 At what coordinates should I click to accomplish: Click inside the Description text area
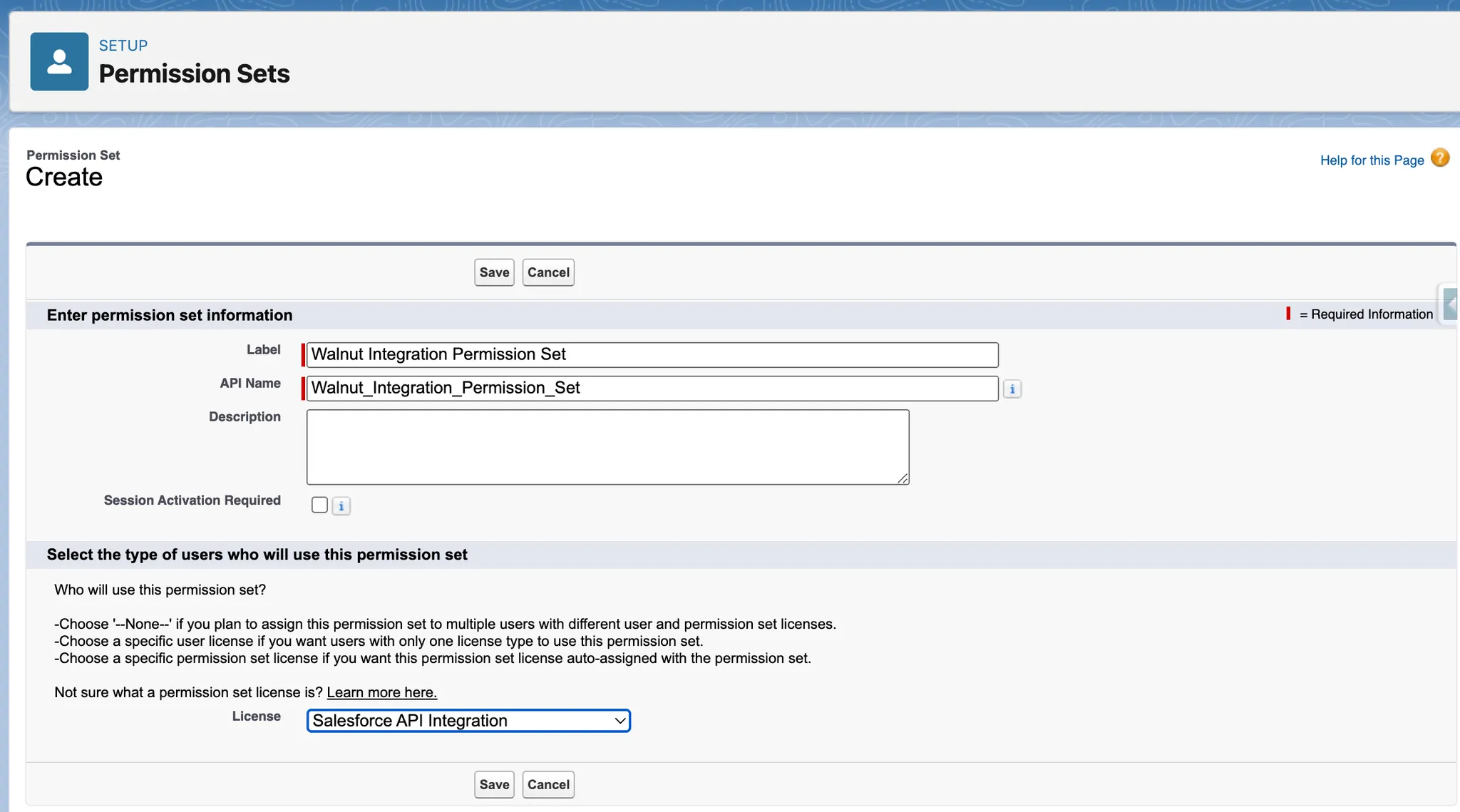(608, 447)
